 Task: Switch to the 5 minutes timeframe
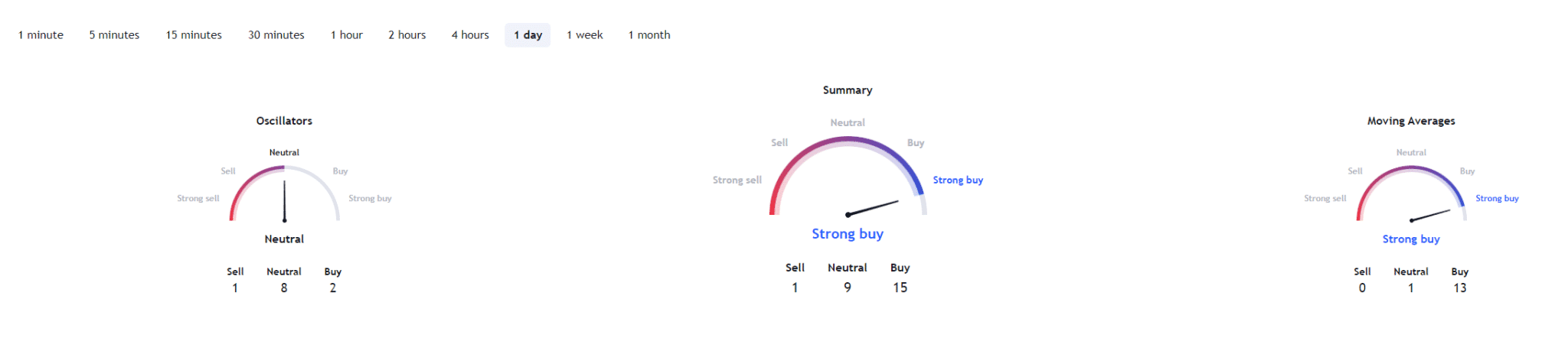(114, 35)
